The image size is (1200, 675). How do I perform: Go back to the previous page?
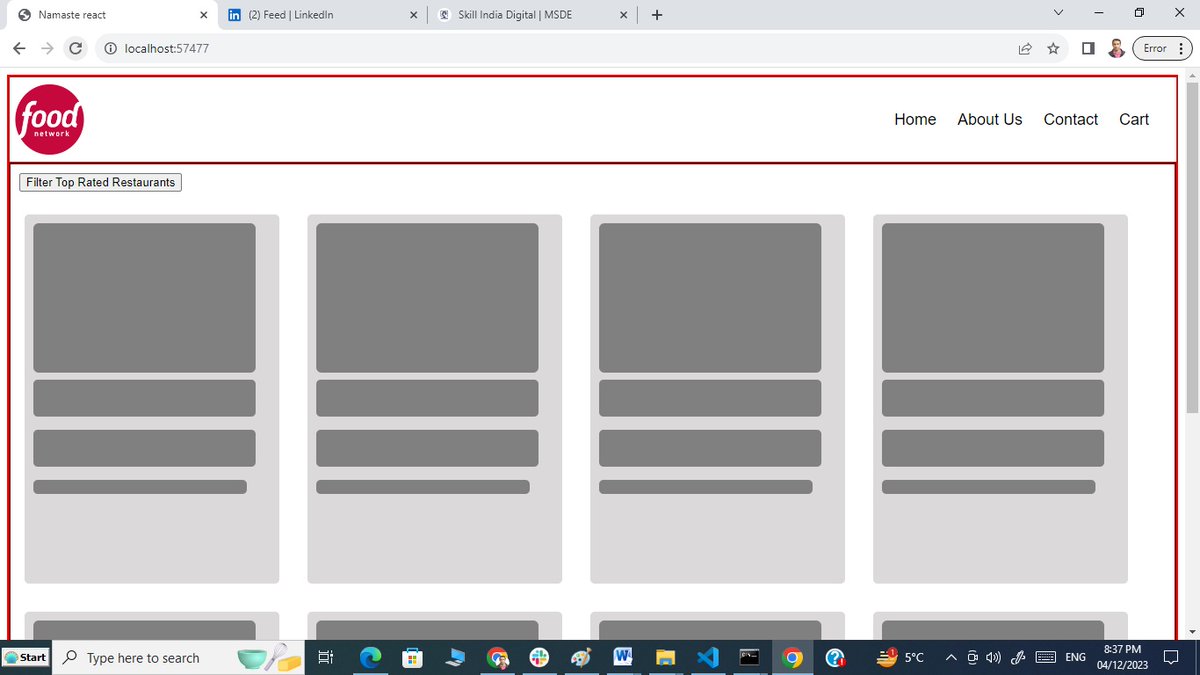(20, 48)
